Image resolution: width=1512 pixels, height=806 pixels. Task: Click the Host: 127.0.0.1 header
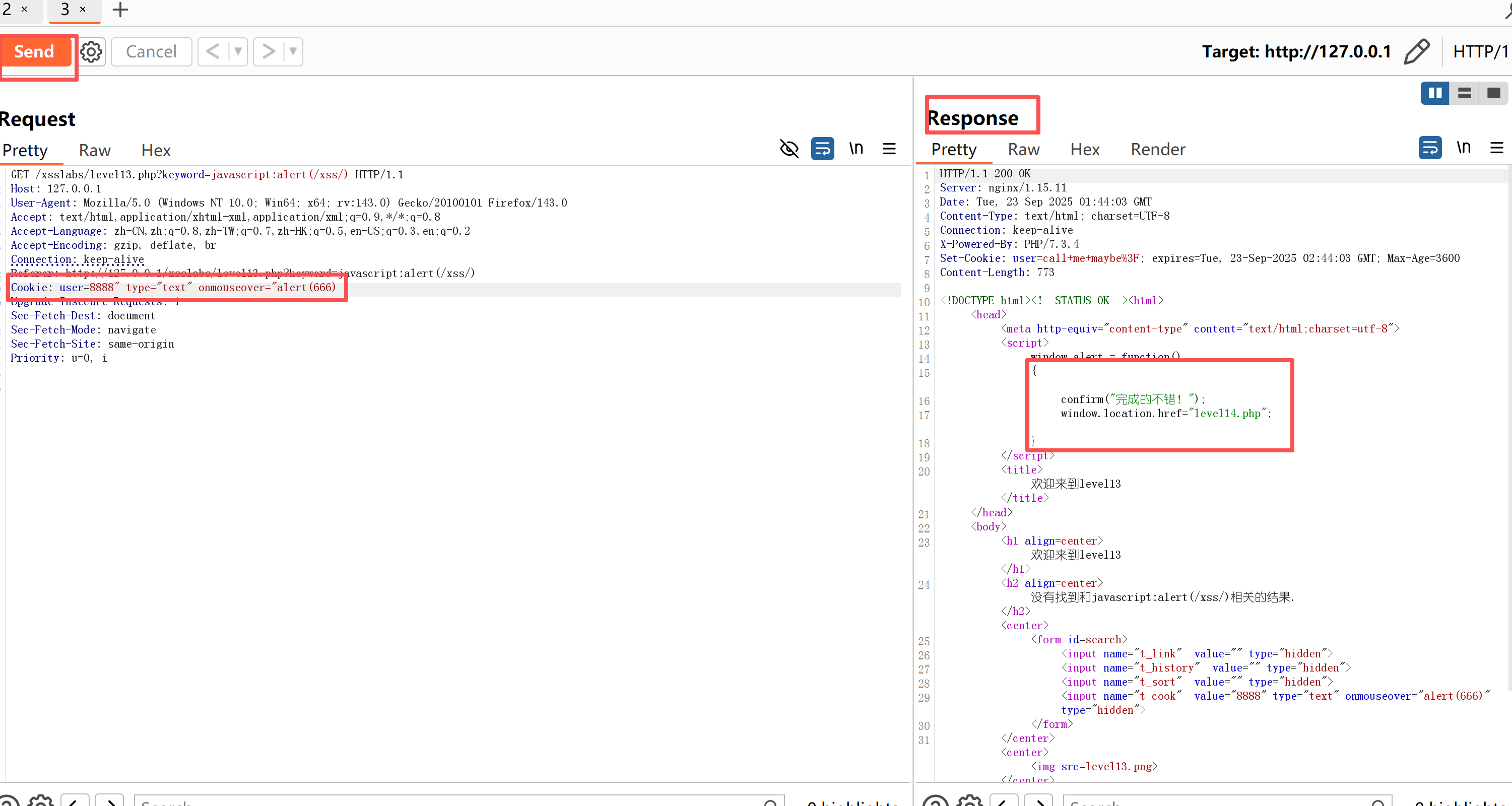coord(56,188)
